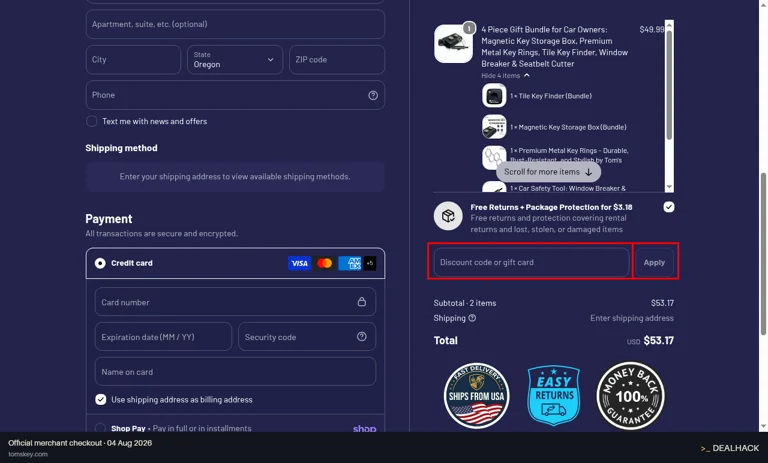This screenshot has width=768, height=463.
Task: Click the 1 × Tile Key Finder (Bundle) text
Action: tap(551, 96)
